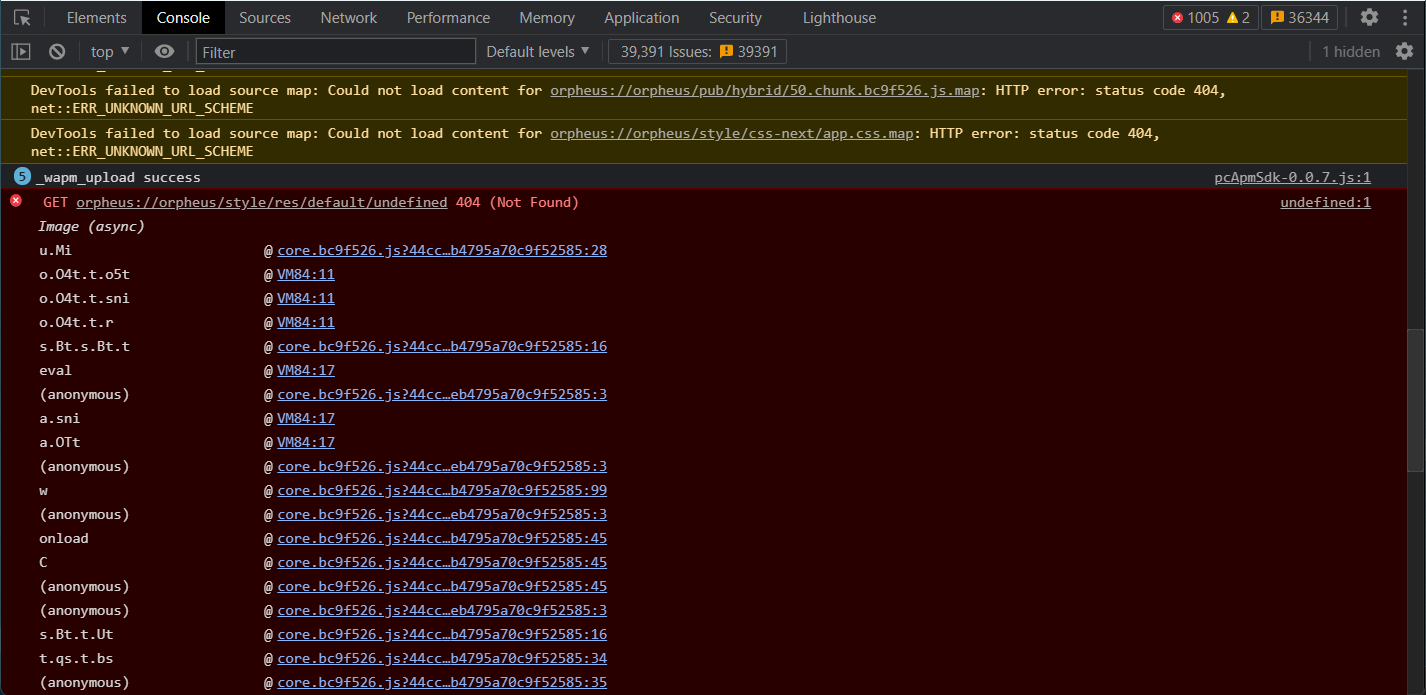
Task: Open the 50.chunk.bc9f526.js.map source map link
Action: point(765,90)
